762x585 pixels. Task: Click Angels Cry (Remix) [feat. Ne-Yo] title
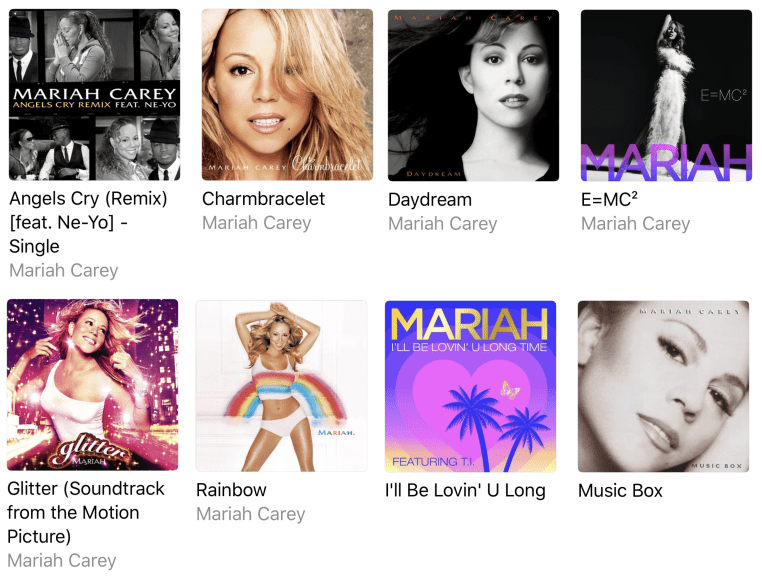click(88, 223)
